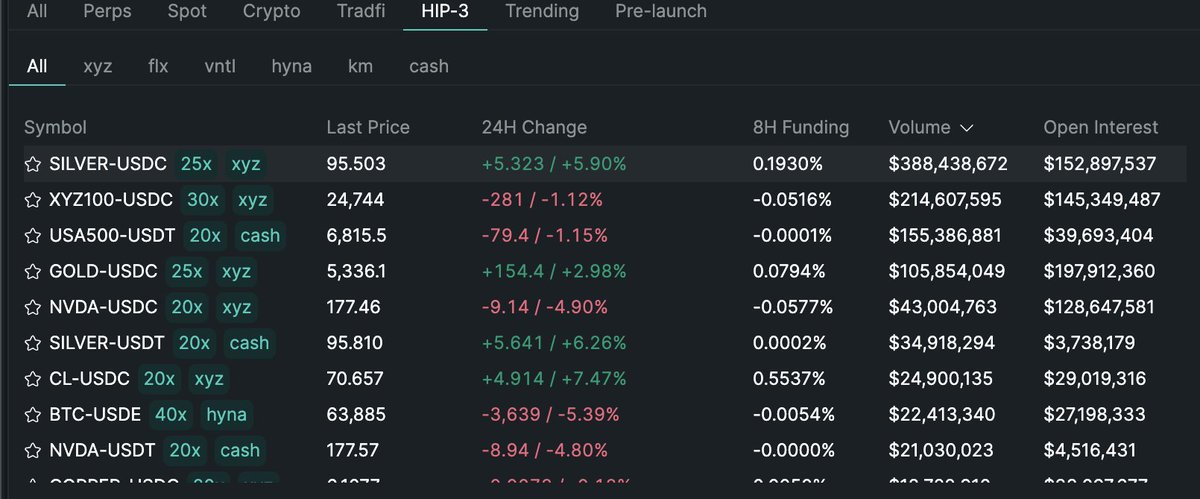Screen dimensions: 1200x499
Task: Toggle the star for USA500-USDT
Action: 33,236
